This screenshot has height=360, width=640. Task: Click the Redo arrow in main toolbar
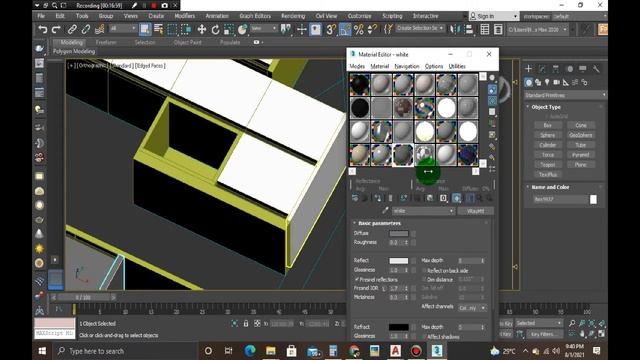point(56,29)
